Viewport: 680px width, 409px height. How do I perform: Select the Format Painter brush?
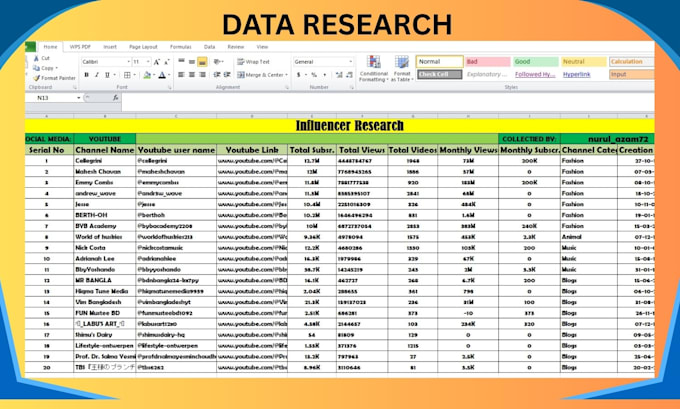click(x=36, y=78)
